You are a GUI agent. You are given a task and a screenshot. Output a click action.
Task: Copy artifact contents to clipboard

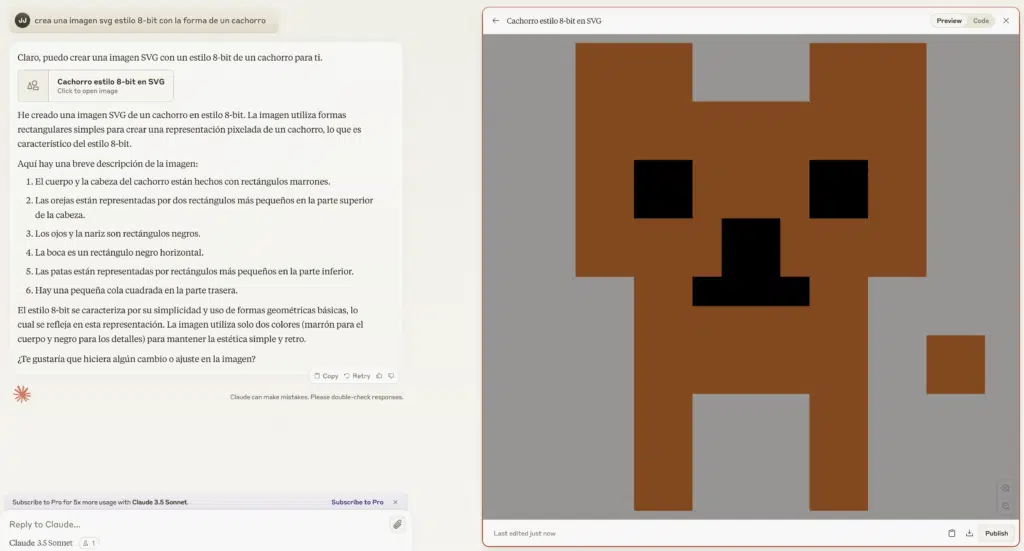(x=952, y=533)
